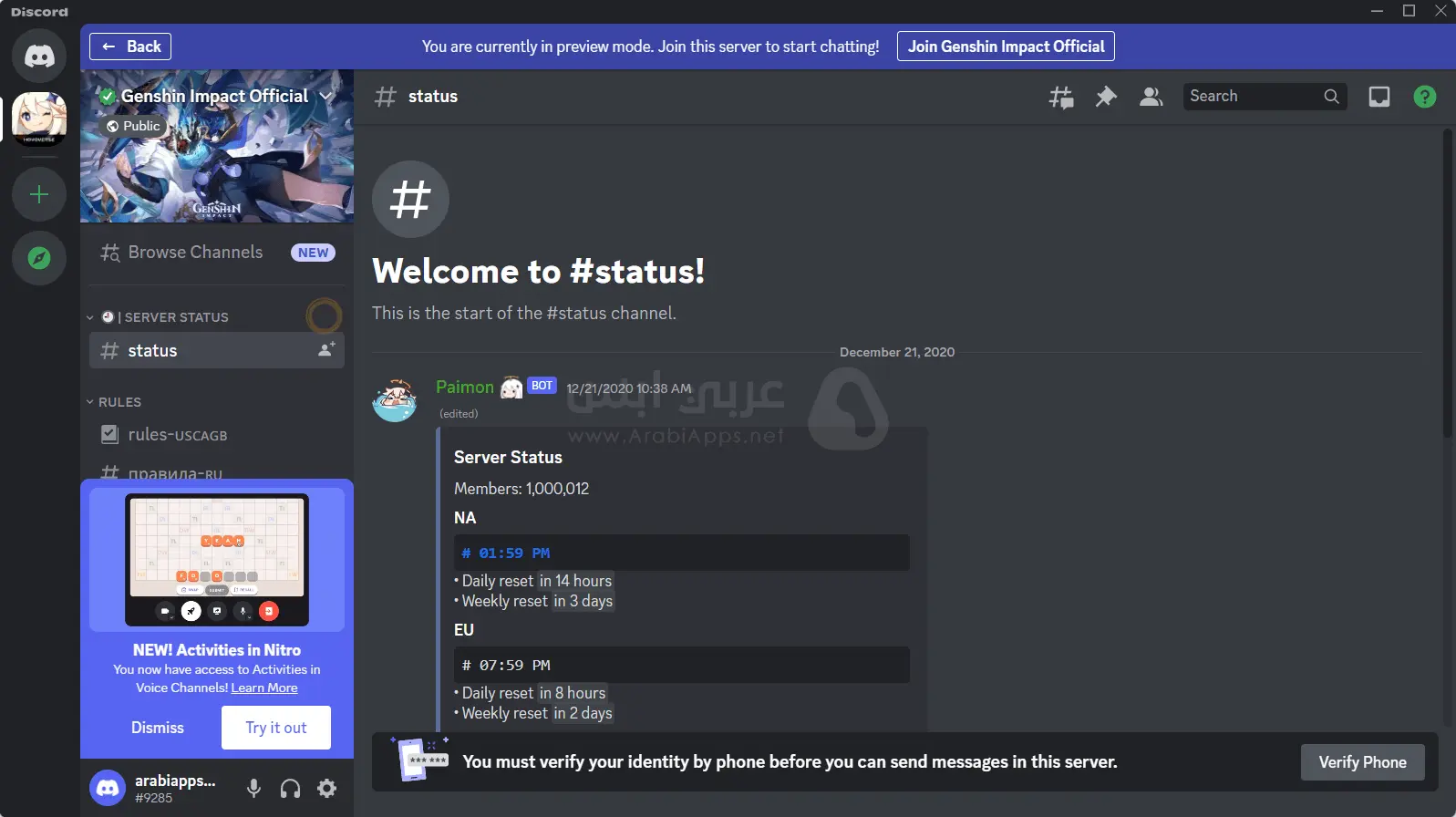Mute the microphone in user panel

pos(254,789)
